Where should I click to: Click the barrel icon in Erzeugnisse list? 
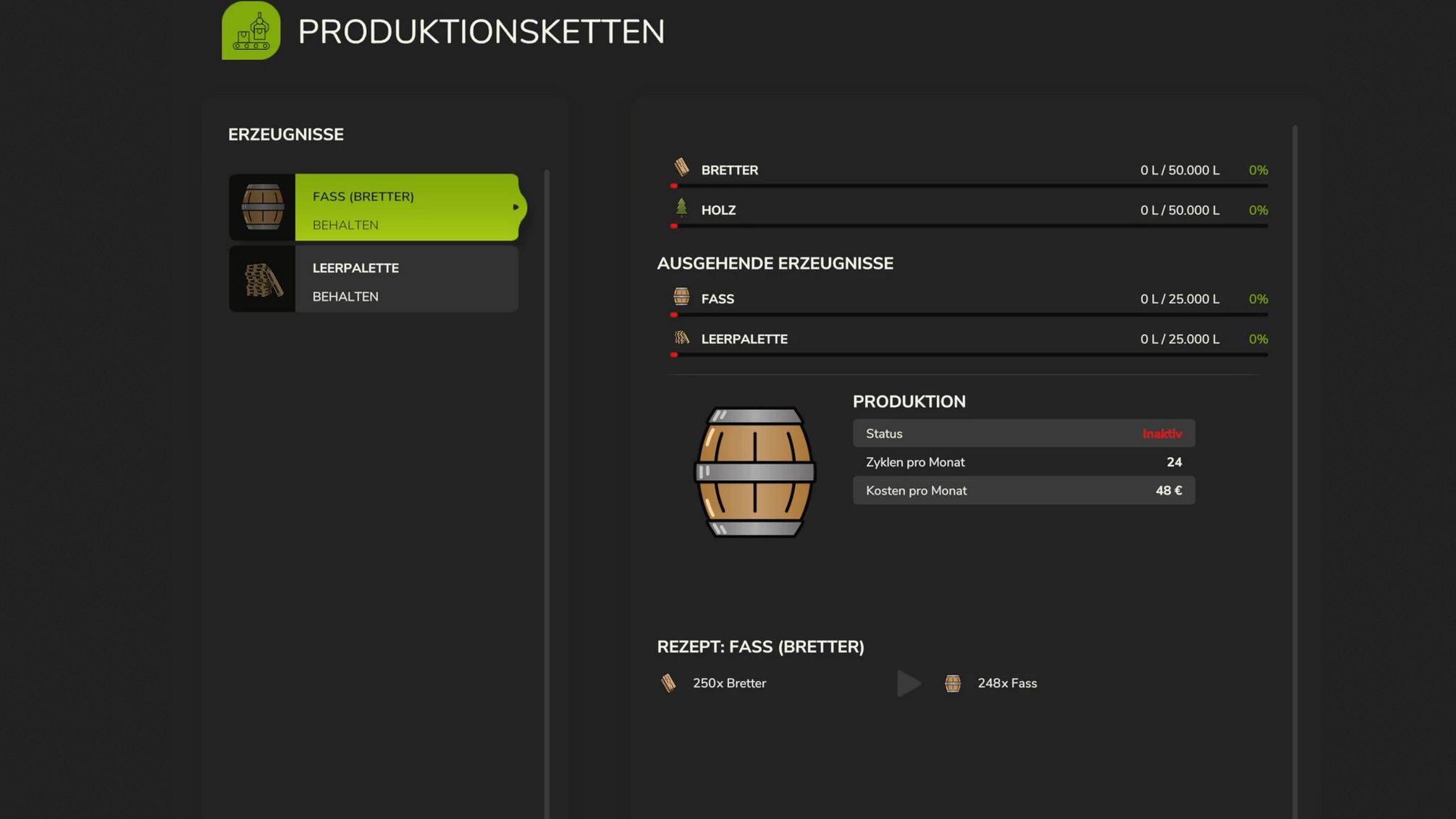263,208
